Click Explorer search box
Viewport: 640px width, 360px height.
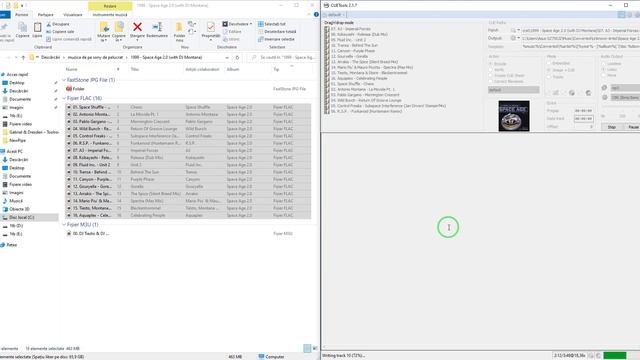pos(283,58)
